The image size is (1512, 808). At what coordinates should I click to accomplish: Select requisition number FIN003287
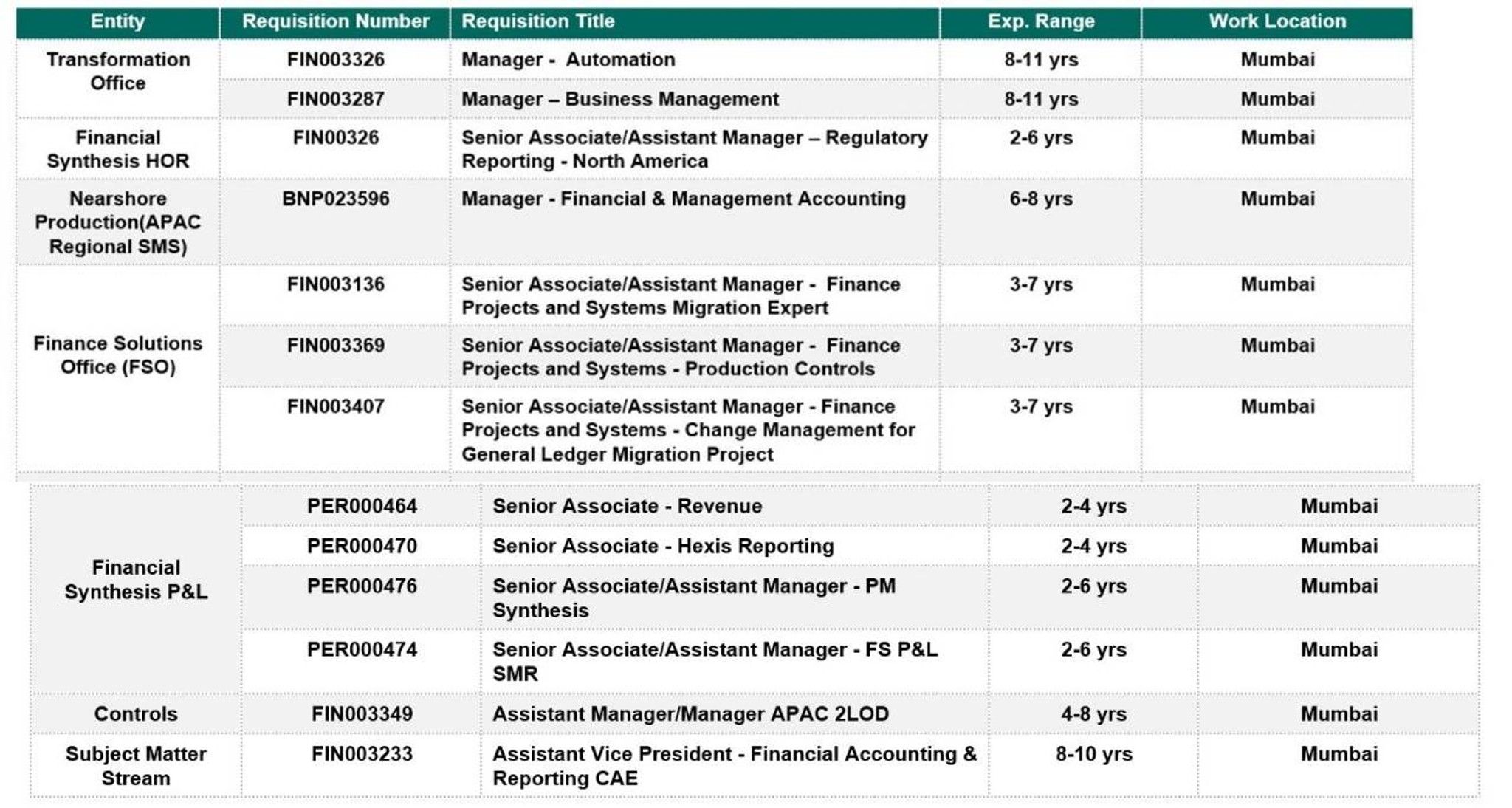pyautogui.click(x=336, y=99)
